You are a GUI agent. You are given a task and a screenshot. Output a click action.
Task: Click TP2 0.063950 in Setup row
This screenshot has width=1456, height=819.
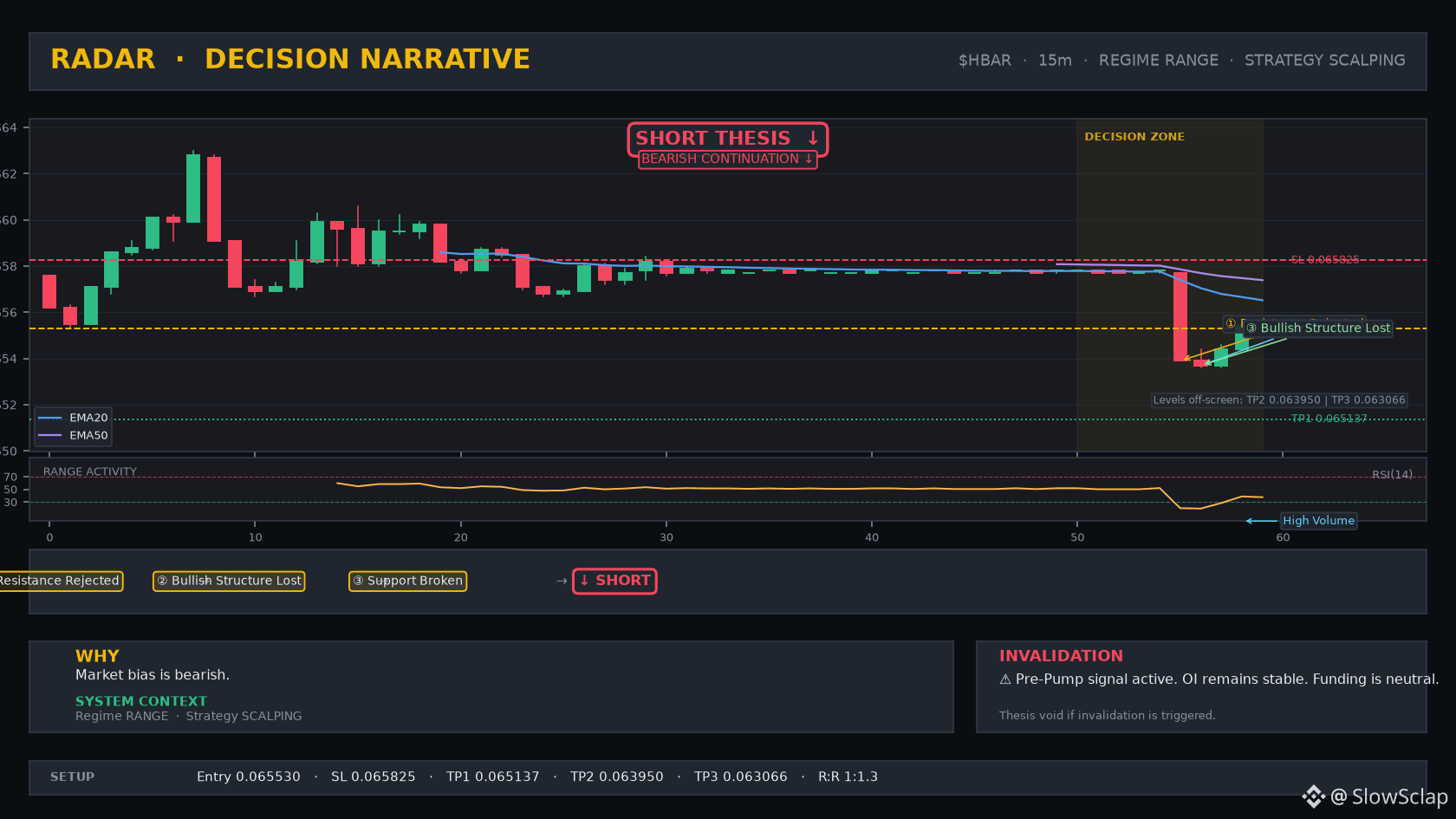617,777
